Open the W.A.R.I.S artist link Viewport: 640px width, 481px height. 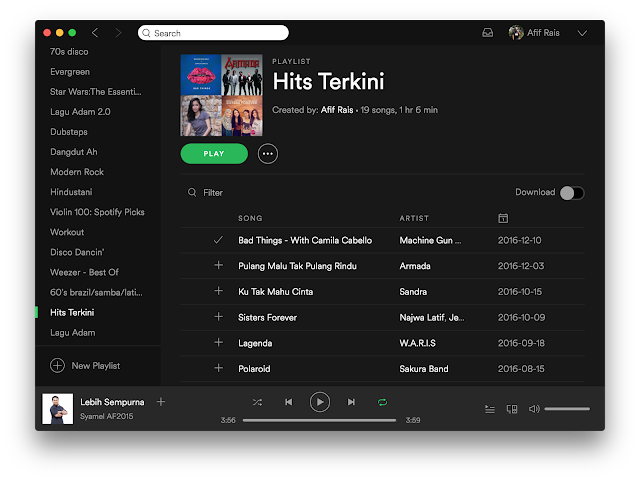pyautogui.click(x=417, y=343)
